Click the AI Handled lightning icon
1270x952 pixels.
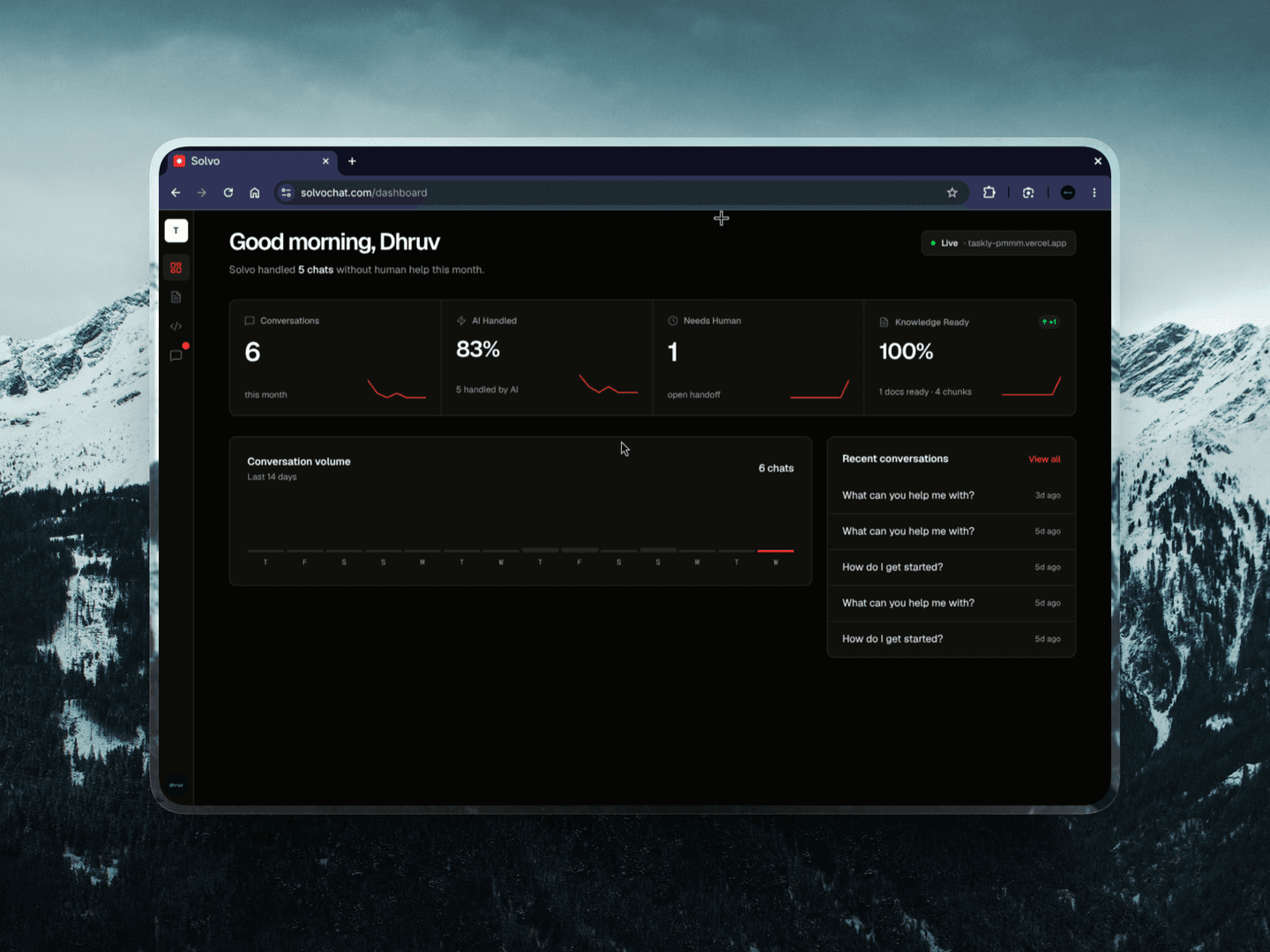[461, 321]
